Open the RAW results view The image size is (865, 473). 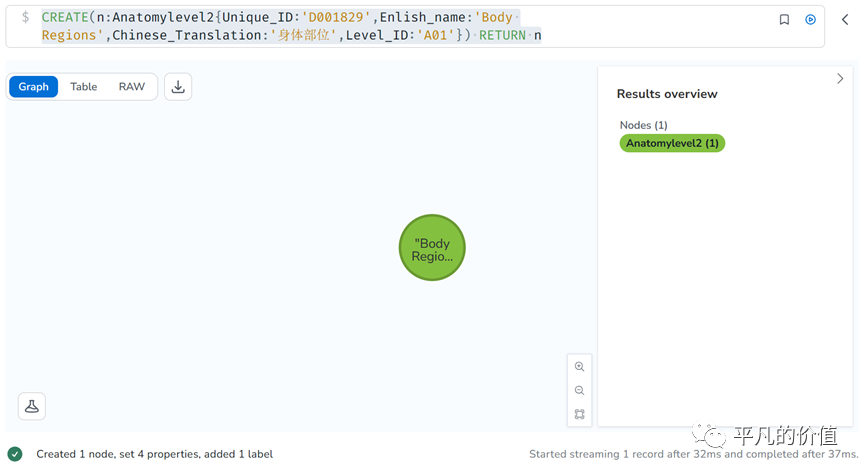point(132,87)
